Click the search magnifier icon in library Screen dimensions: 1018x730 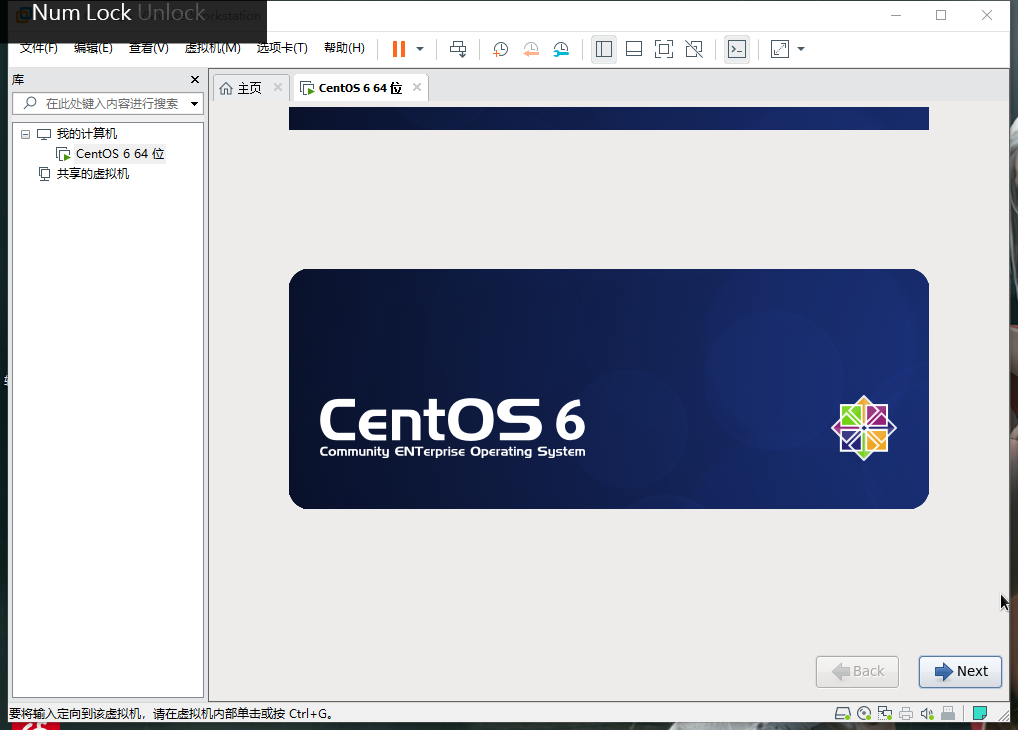coord(30,103)
